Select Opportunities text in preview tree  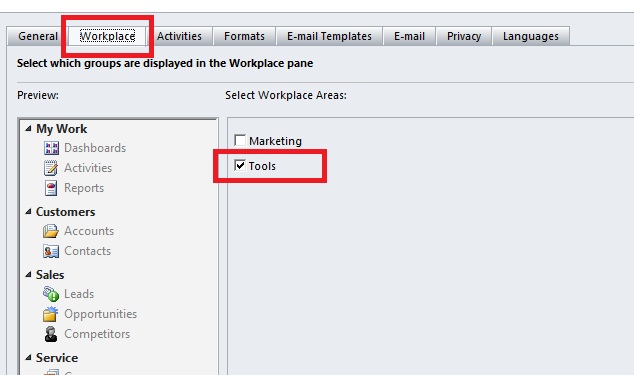pos(100,314)
